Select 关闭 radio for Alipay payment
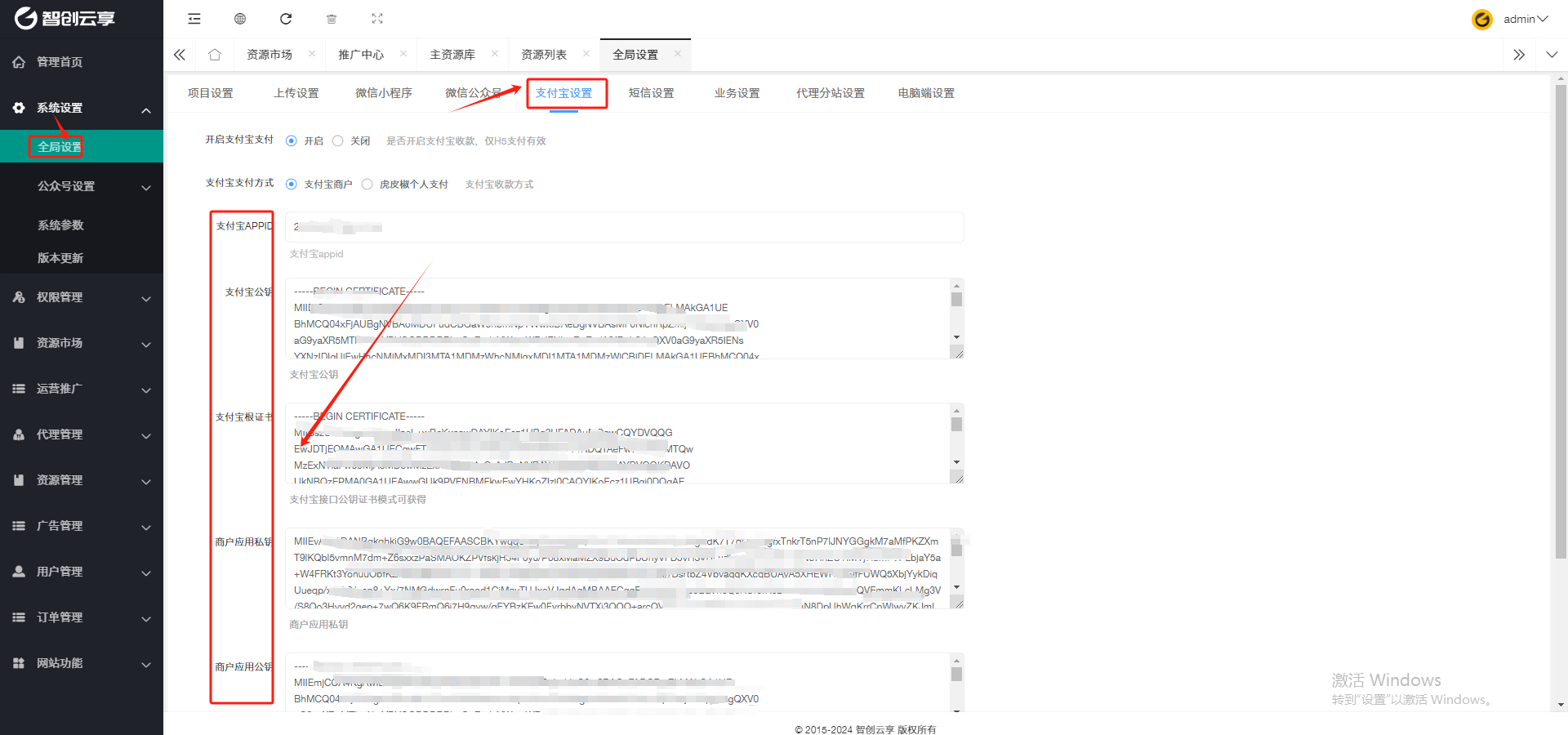Viewport: 1568px width, 735px height. pos(337,141)
